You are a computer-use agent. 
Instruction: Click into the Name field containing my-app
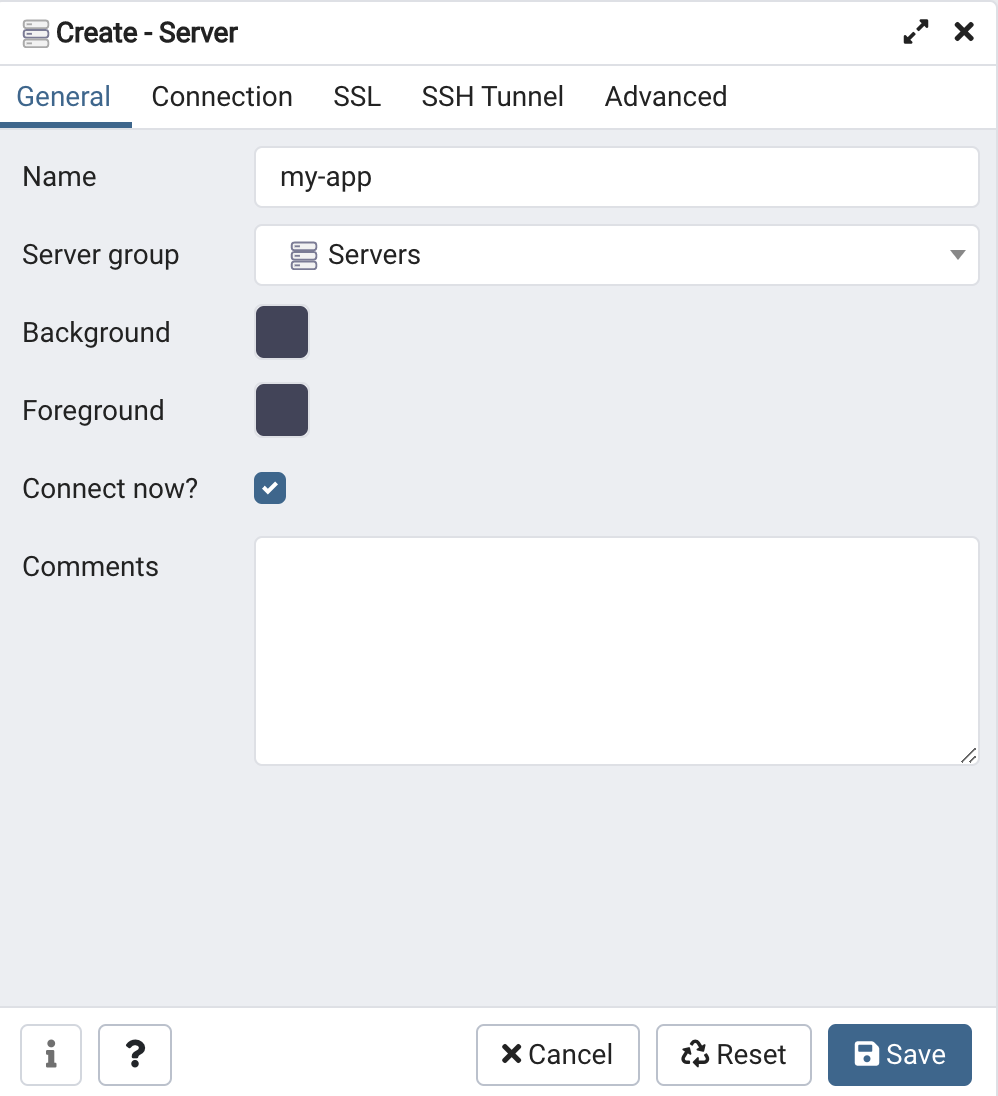tap(616, 177)
